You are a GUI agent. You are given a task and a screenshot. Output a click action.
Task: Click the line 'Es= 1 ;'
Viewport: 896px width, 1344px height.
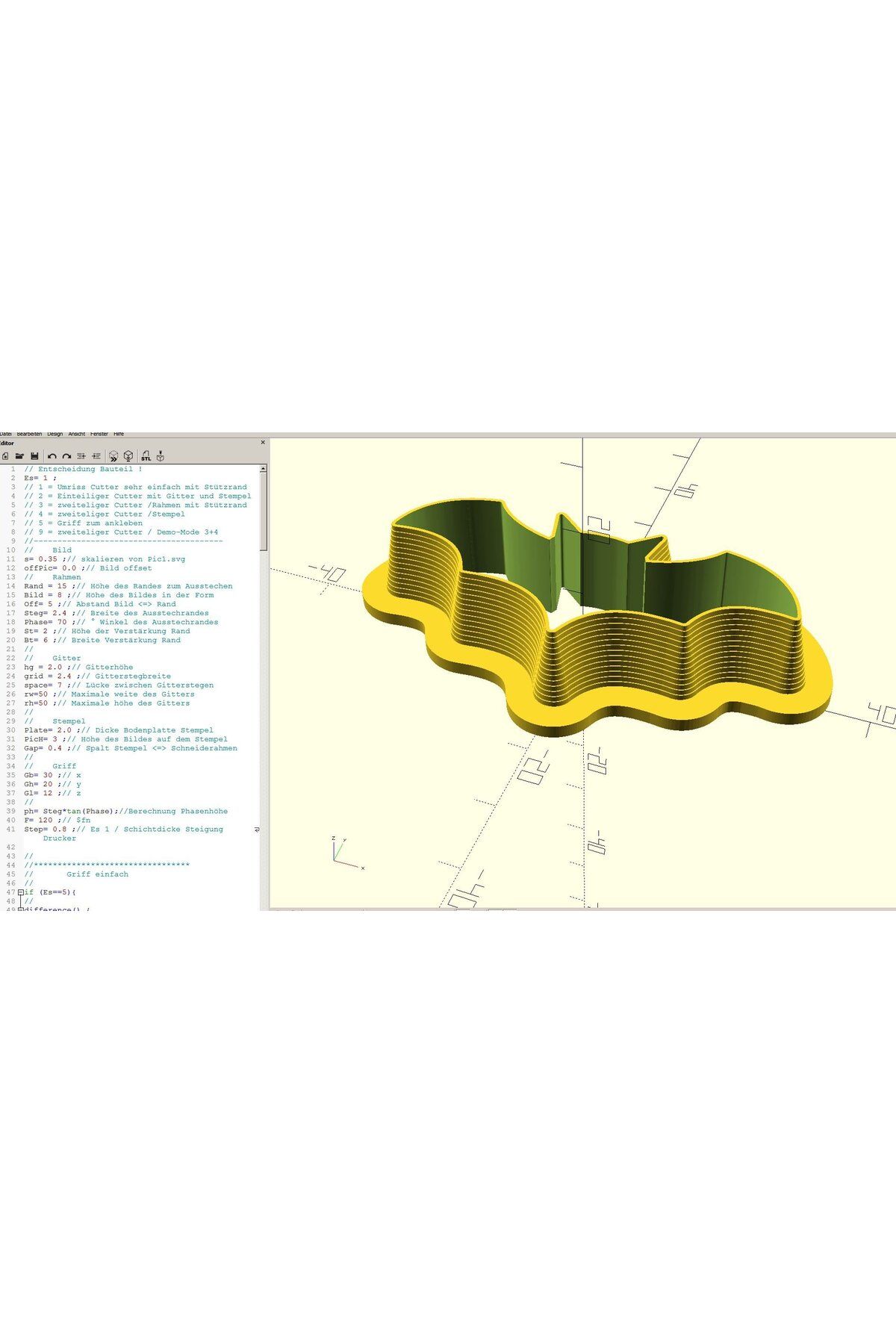click(40, 478)
